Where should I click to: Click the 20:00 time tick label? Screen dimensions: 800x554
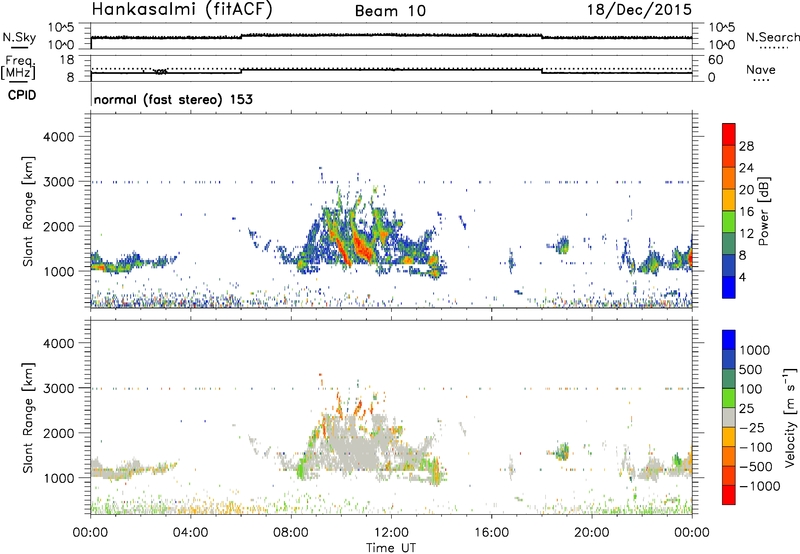point(591,533)
